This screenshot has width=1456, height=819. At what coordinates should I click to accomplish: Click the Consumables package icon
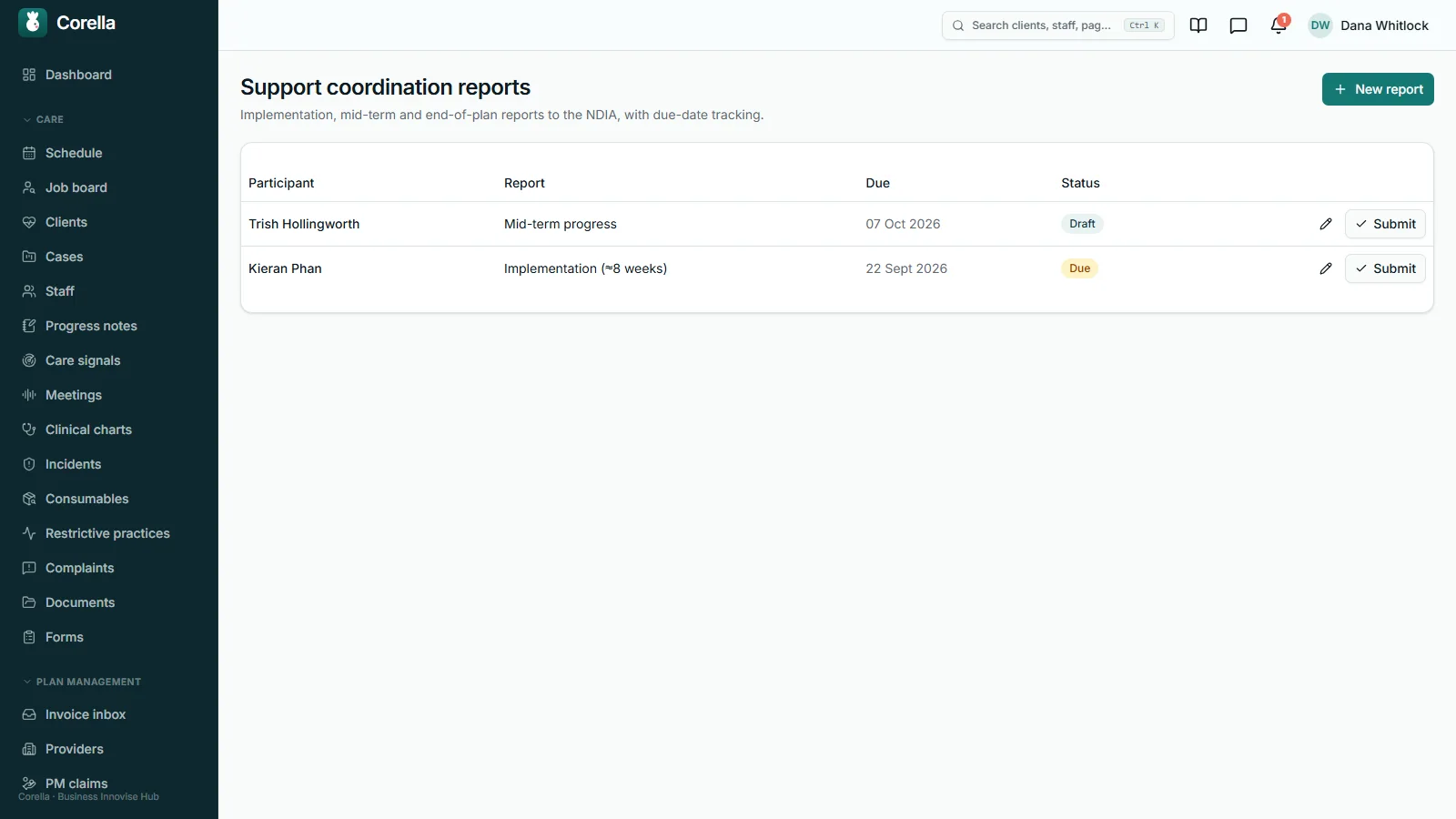click(x=29, y=499)
